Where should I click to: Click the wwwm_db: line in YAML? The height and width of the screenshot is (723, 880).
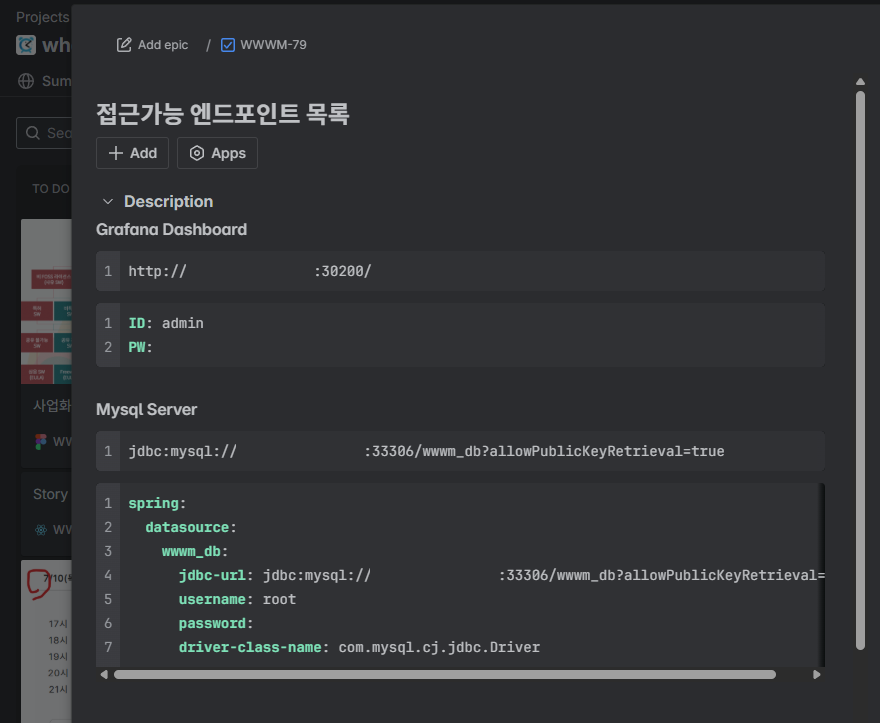point(195,552)
